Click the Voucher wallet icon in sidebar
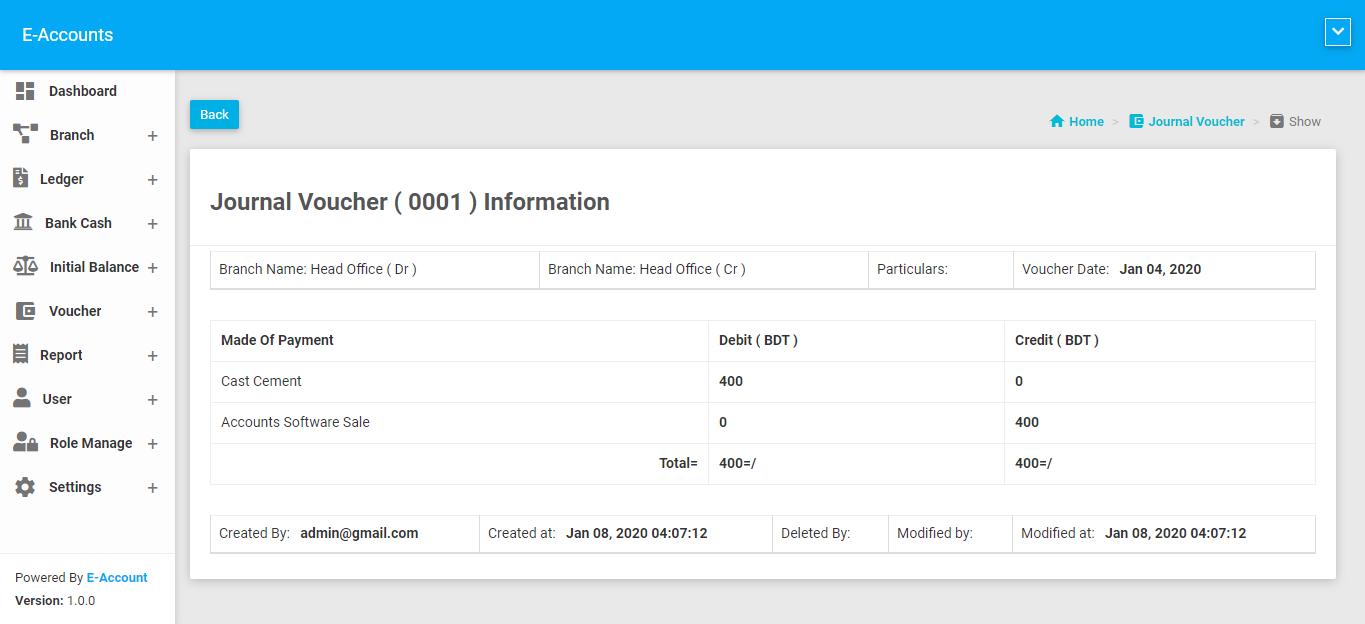Image resolution: width=1365 pixels, height=624 pixels. [x=25, y=311]
